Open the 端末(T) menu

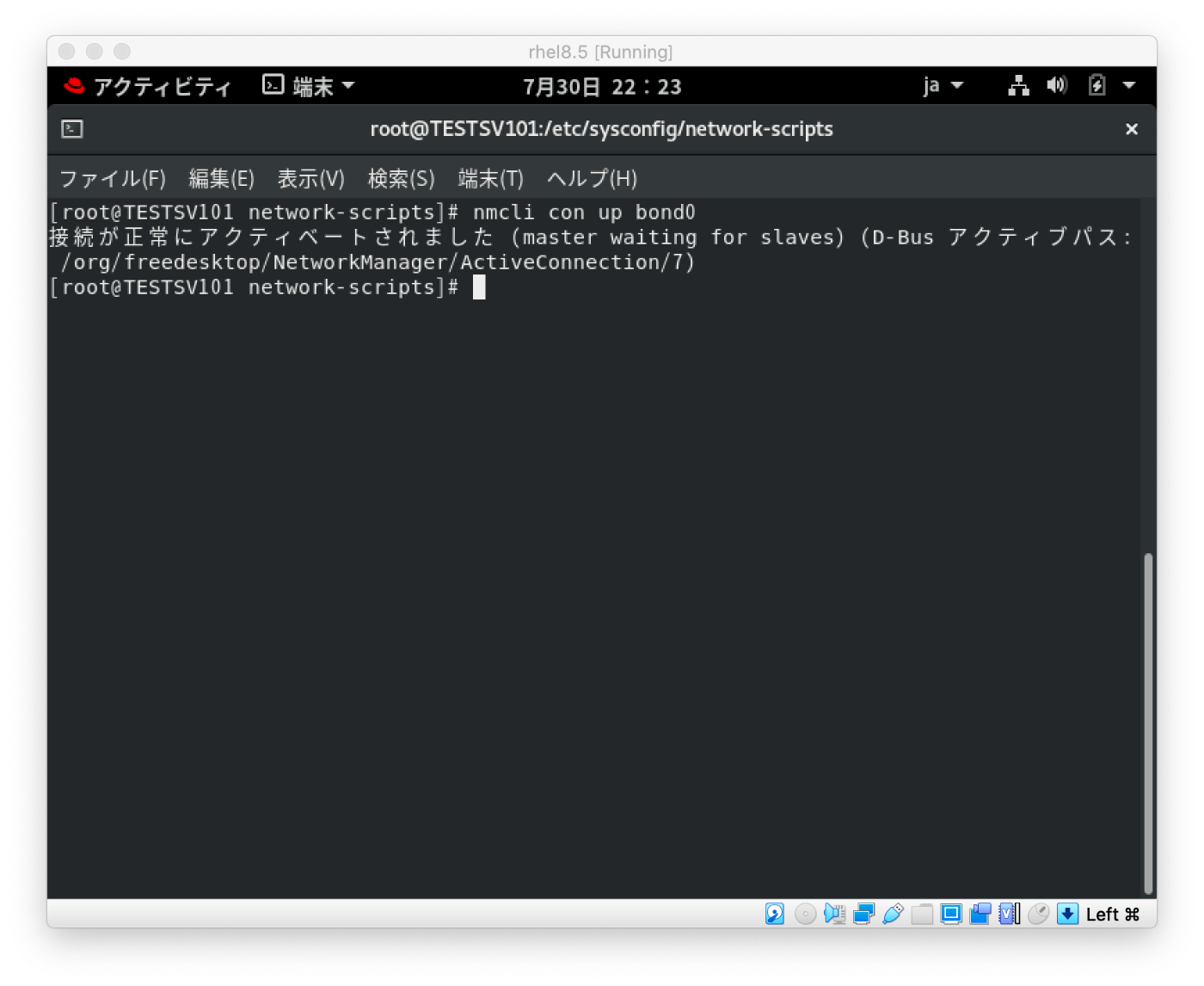pos(491,179)
